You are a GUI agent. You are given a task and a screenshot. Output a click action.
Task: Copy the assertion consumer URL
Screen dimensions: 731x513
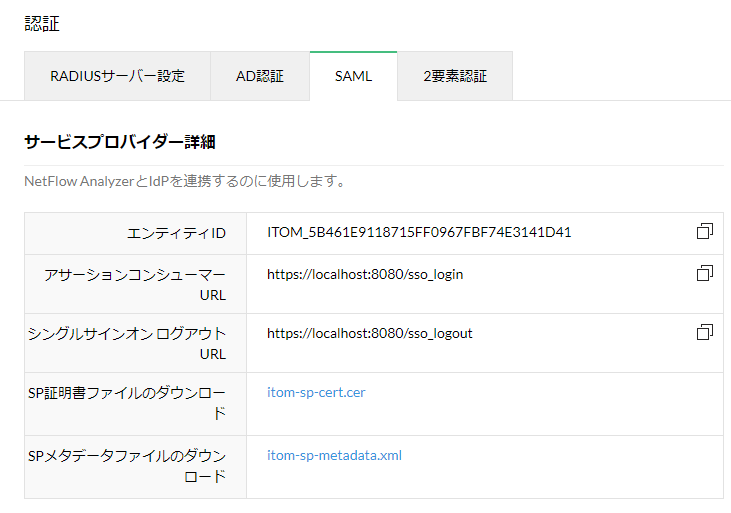(705, 273)
